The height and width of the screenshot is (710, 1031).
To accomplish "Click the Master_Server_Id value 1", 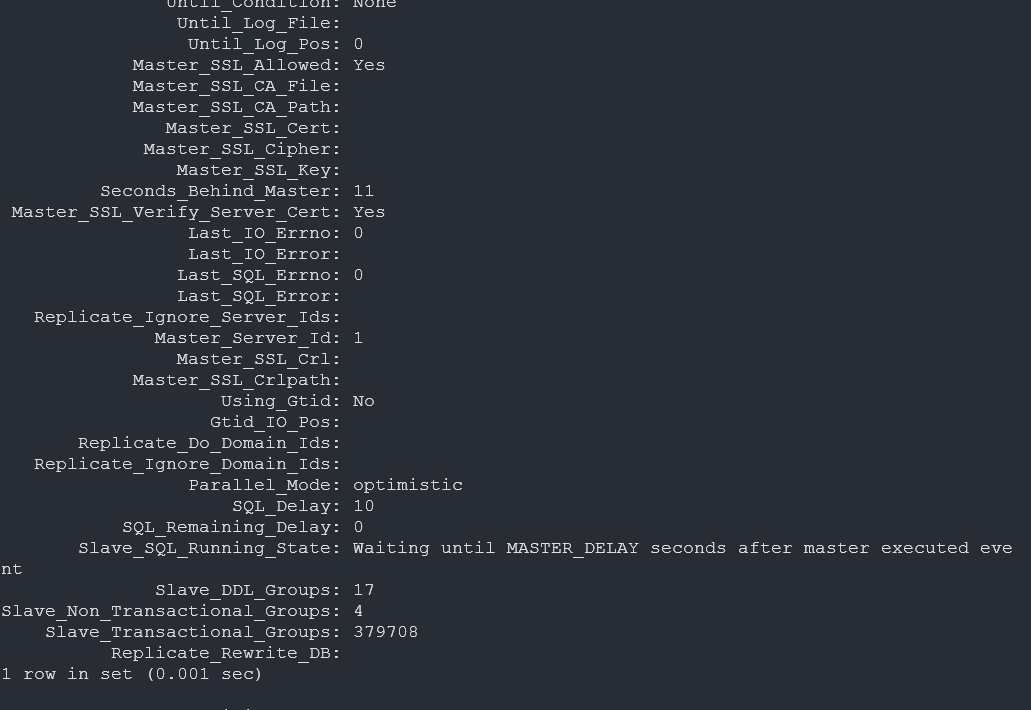I will (x=358, y=338).
